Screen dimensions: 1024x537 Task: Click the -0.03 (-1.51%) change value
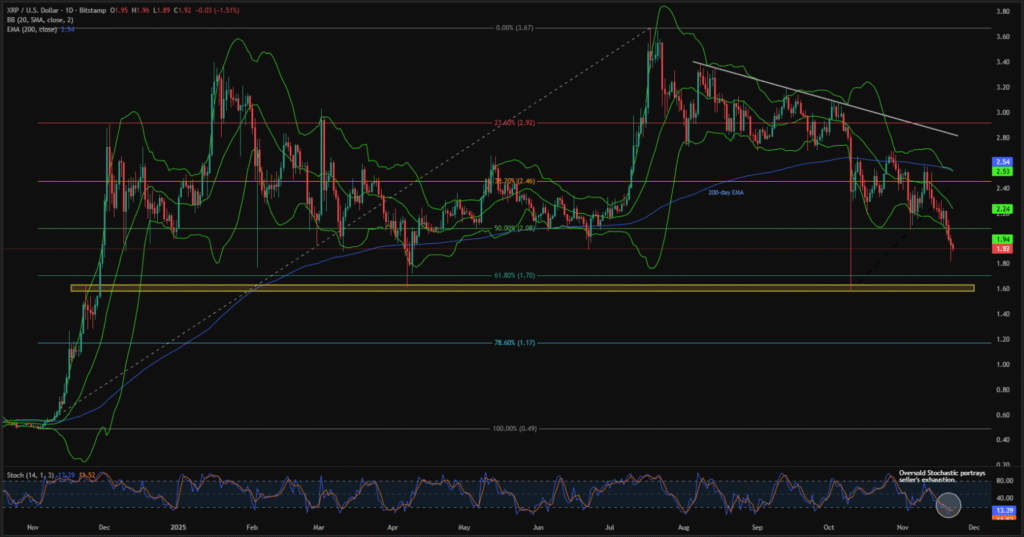219,10
